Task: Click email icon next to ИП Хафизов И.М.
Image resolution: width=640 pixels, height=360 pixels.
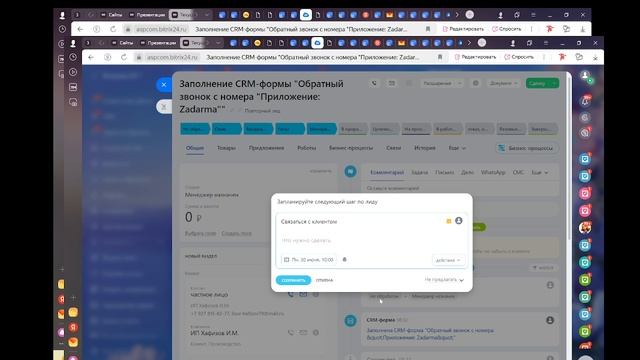Action: point(303,333)
